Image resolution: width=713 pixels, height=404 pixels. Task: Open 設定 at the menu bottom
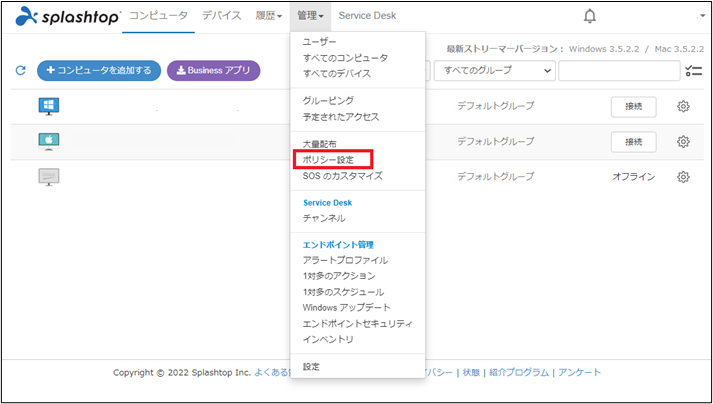(x=311, y=367)
